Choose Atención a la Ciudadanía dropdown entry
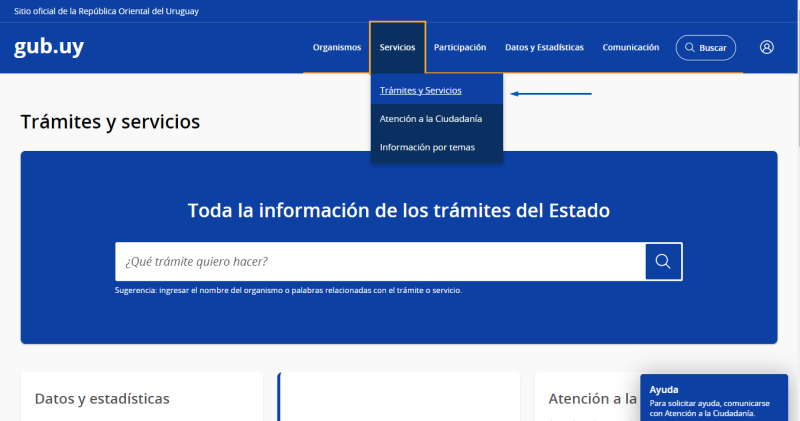Screen dimensions: 800x421 pos(430,118)
